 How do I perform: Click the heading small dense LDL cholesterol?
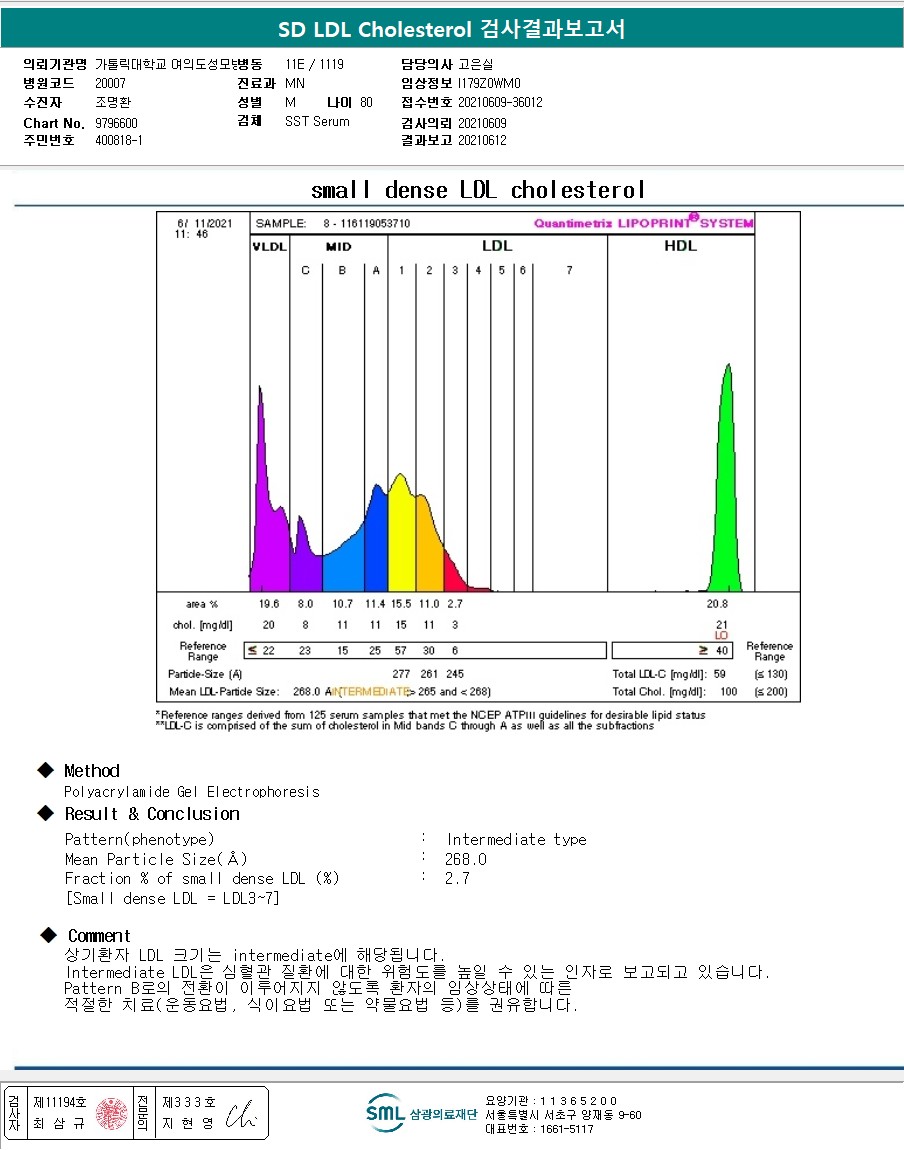pyautogui.click(x=478, y=189)
